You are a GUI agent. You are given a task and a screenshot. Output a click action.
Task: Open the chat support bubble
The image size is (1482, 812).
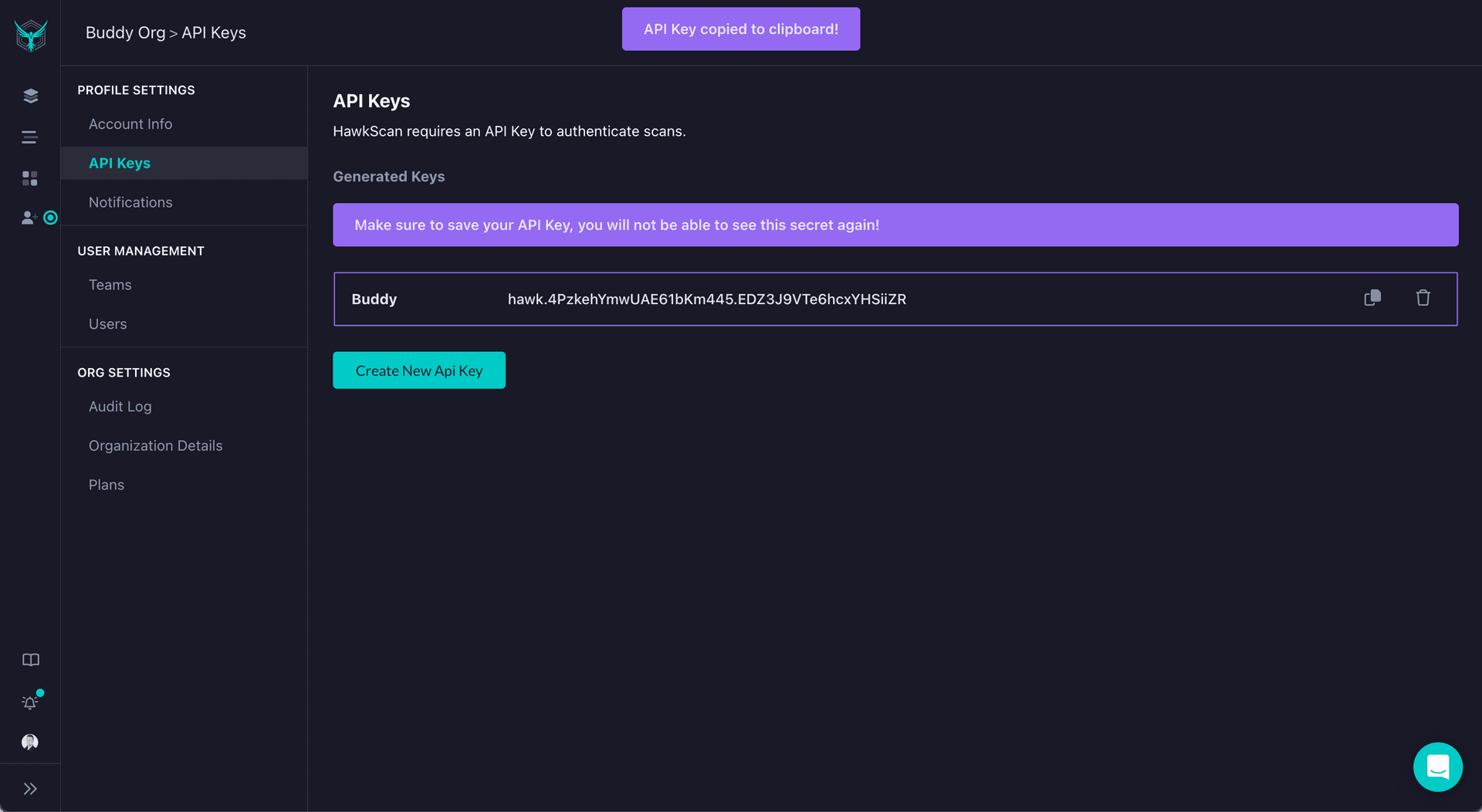pos(1437,767)
